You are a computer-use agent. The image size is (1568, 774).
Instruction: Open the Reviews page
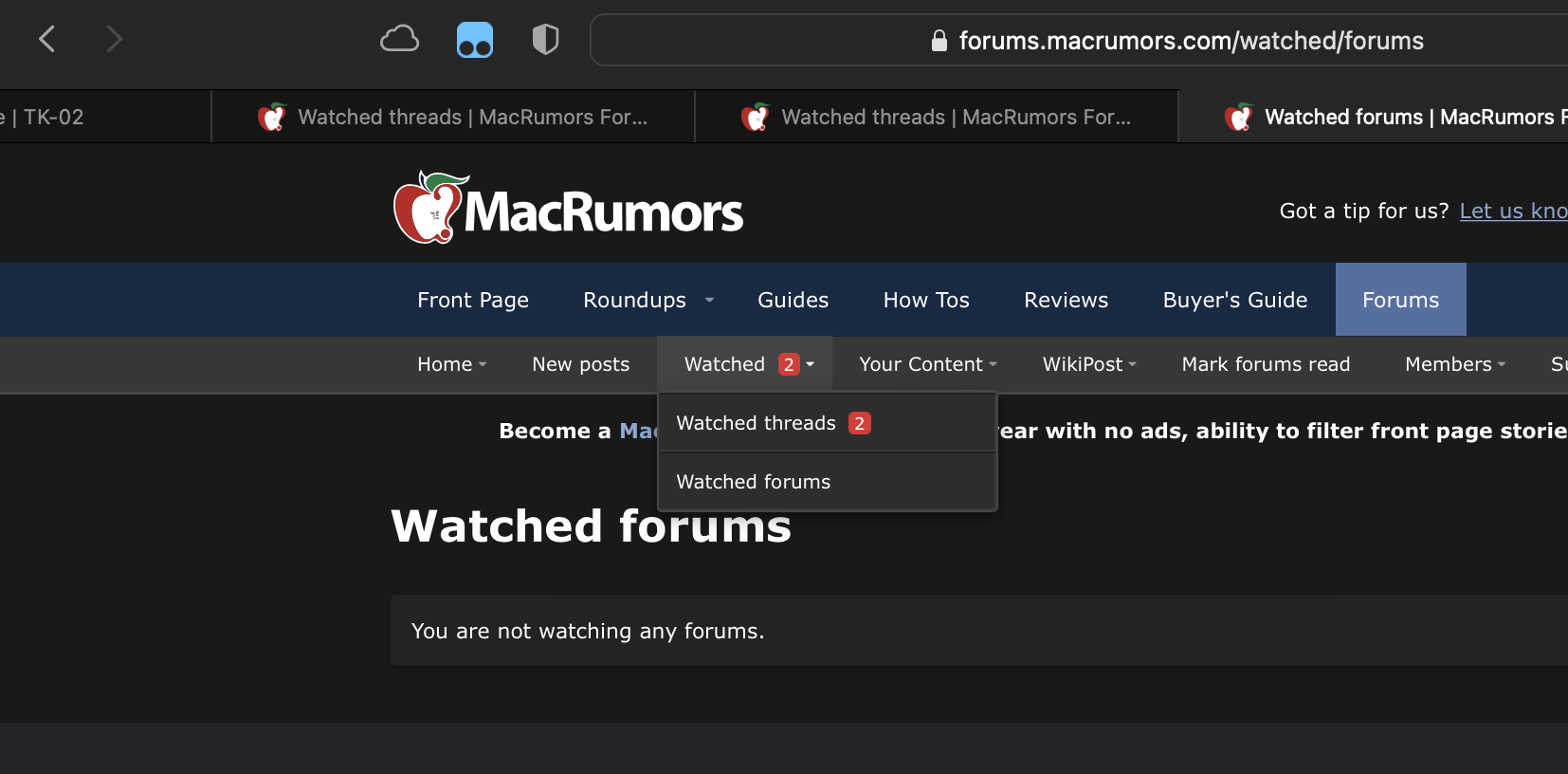coord(1066,300)
